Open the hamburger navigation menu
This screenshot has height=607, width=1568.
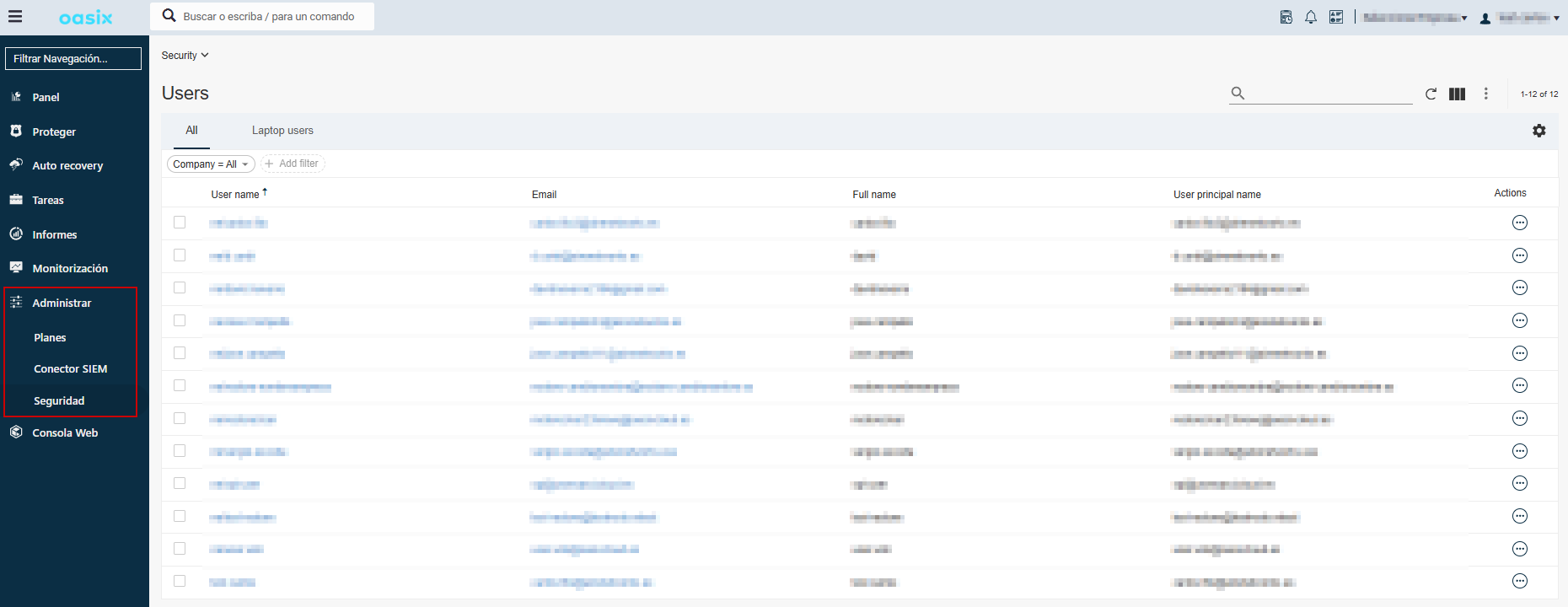coord(15,17)
